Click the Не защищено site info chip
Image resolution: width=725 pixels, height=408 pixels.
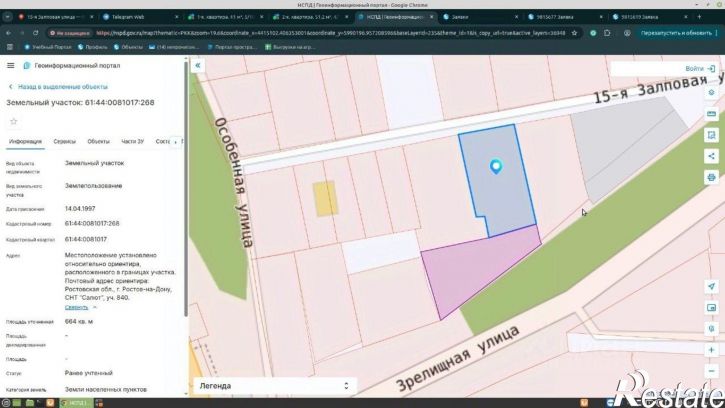(70, 33)
